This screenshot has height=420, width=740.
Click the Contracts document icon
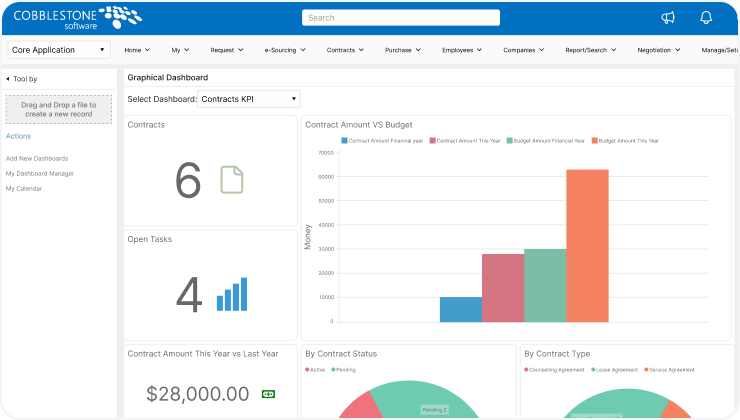[x=231, y=180]
